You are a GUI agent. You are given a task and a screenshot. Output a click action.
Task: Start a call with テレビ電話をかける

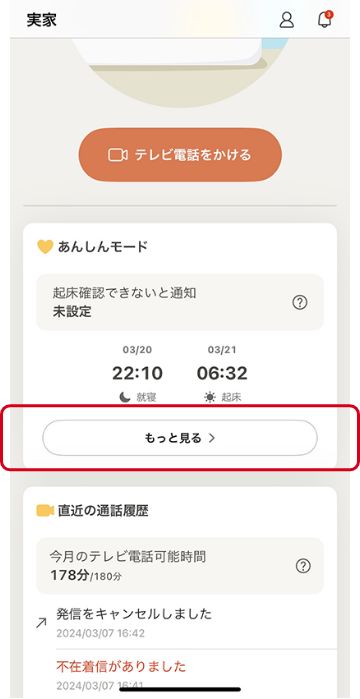[x=180, y=155]
